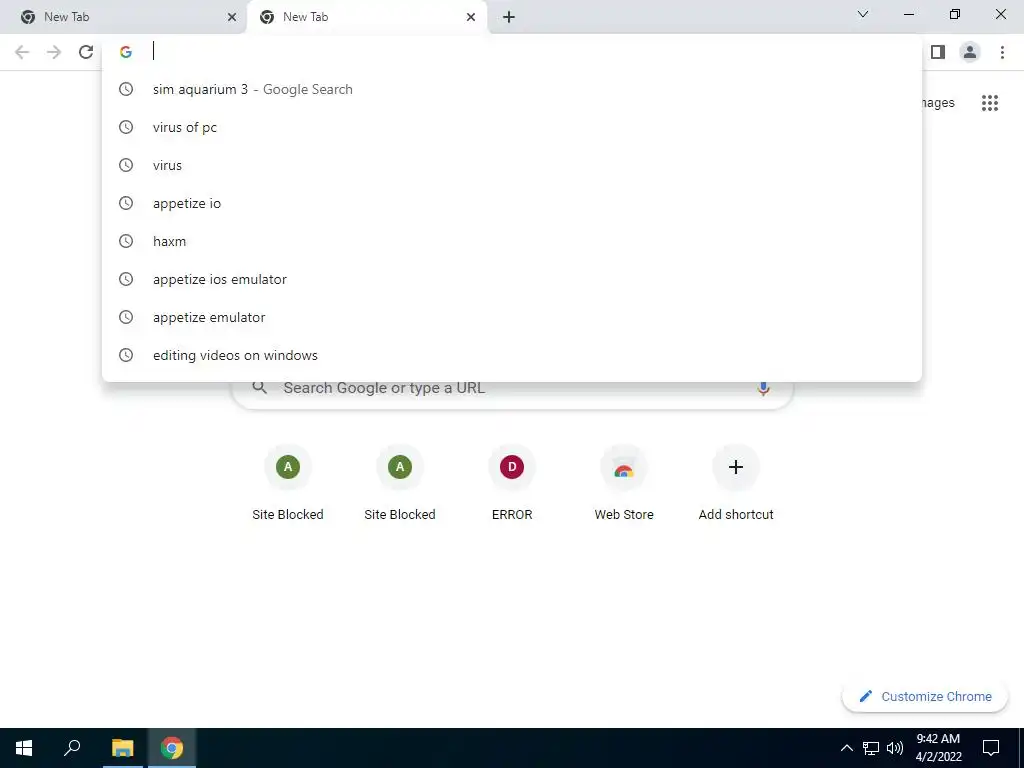Open the notification center icon
1024x768 pixels.
[991, 748]
